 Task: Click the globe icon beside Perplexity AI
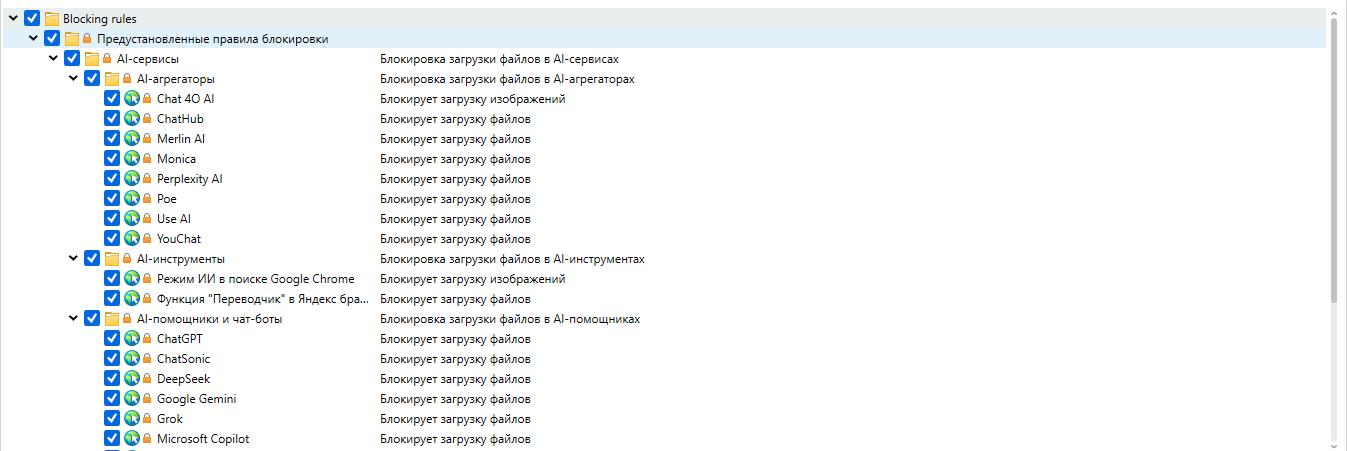(131, 179)
